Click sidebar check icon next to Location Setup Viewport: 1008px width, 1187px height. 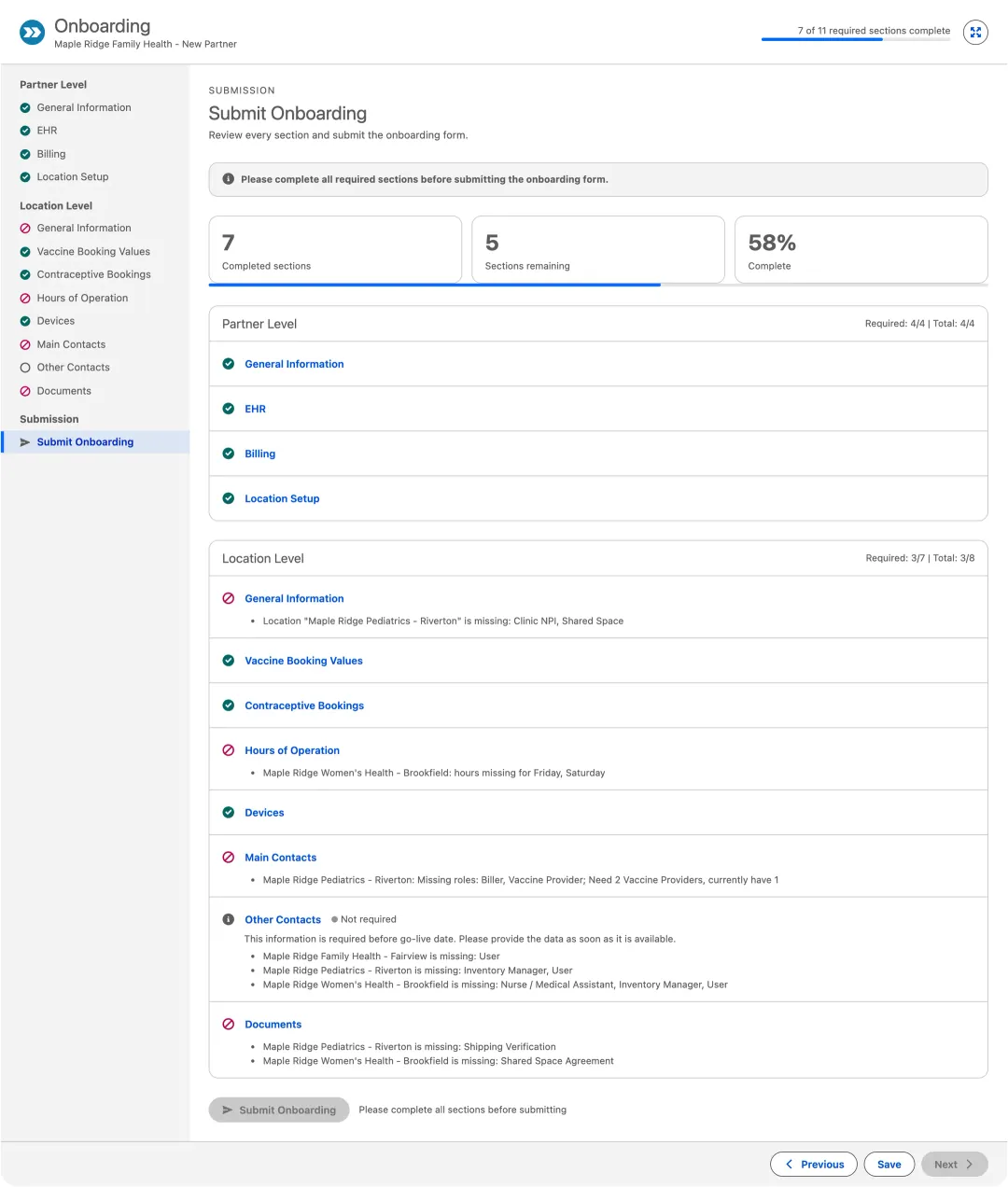pos(25,177)
